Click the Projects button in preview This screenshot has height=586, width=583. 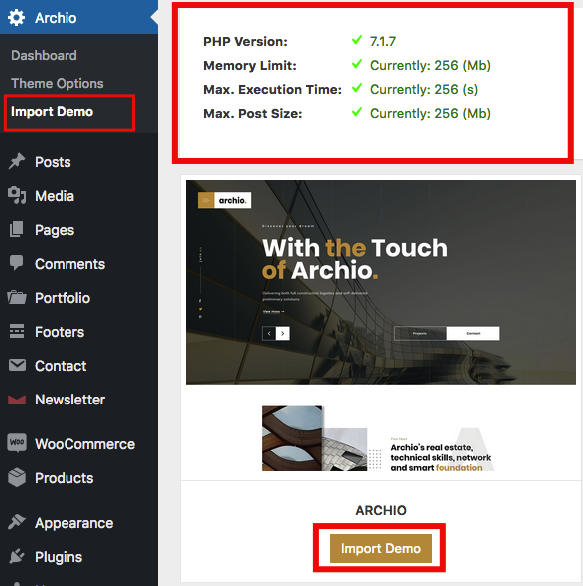tap(420, 333)
